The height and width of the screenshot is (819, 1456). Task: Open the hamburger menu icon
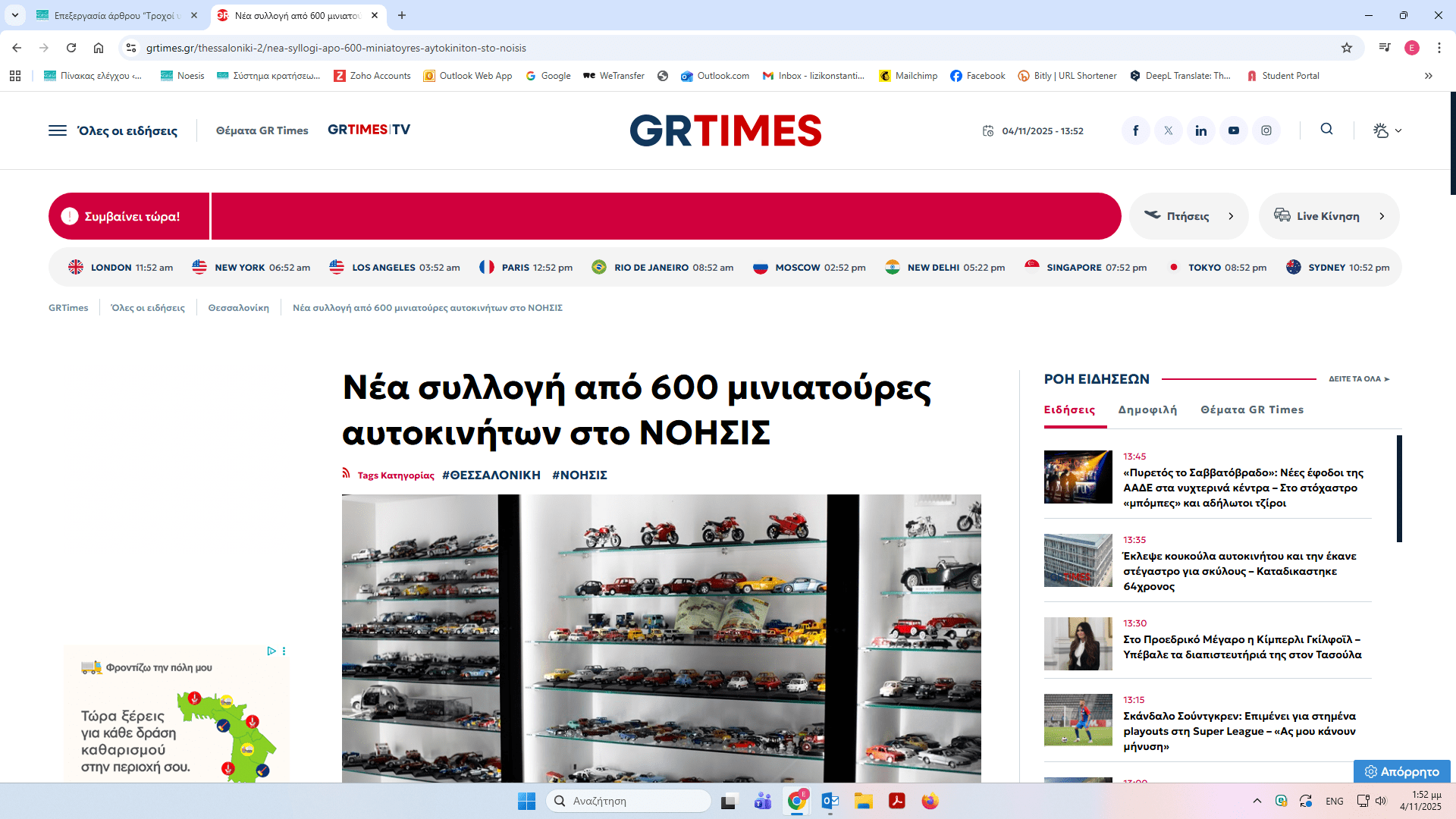point(58,130)
